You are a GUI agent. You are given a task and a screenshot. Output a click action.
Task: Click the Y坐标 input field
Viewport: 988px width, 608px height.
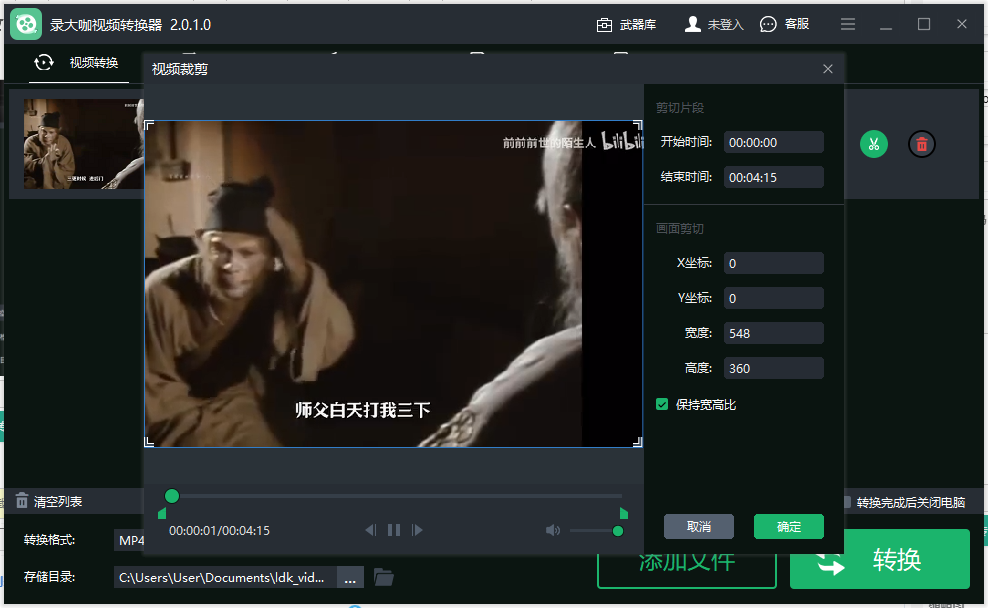click(773, 298)
